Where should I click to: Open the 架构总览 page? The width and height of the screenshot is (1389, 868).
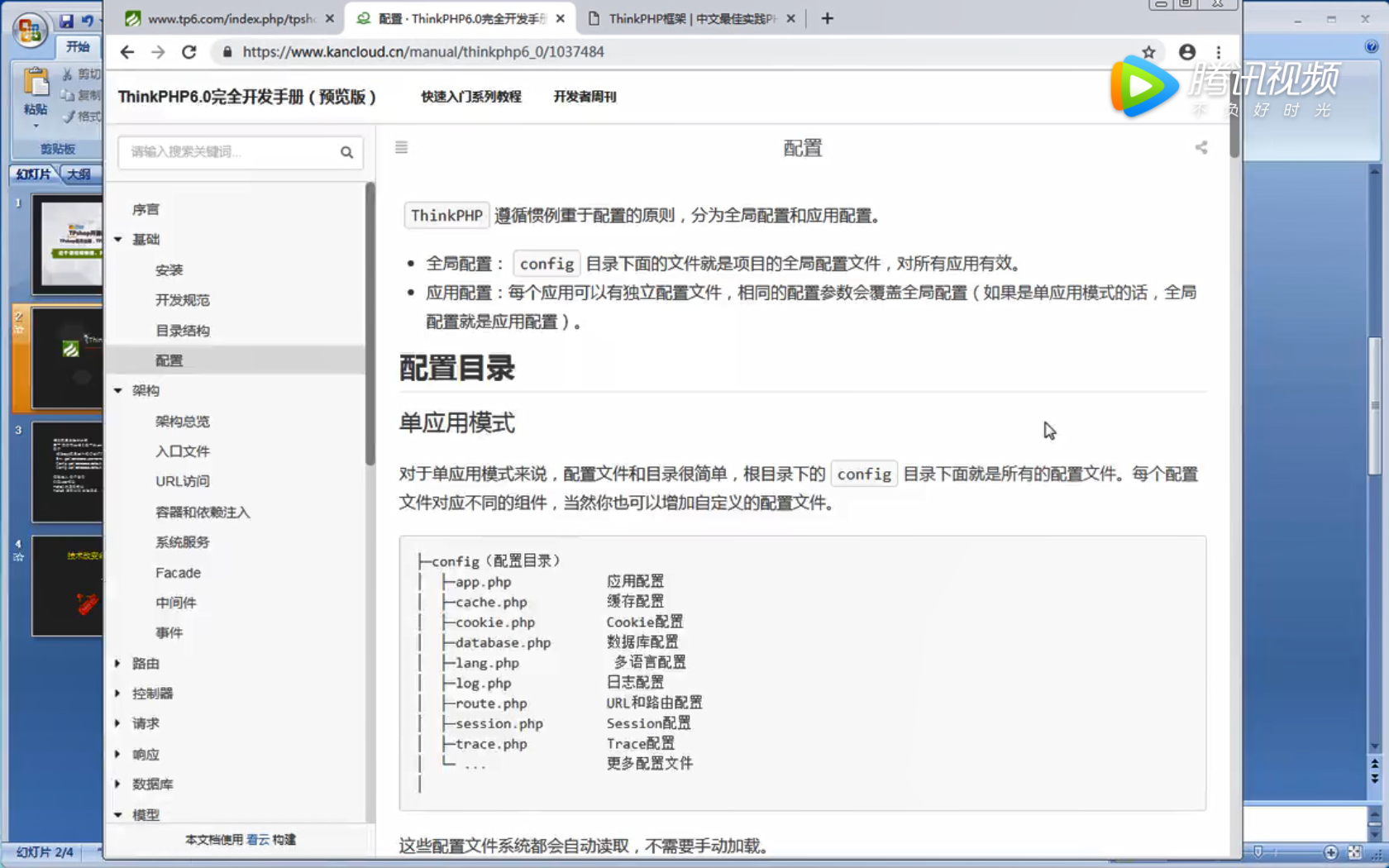tap(182, 422)
